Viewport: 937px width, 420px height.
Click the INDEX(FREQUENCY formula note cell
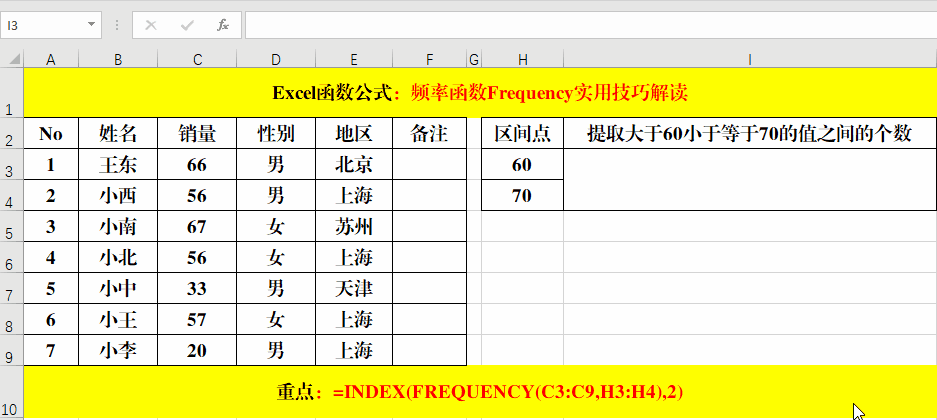tap(480, 393)
